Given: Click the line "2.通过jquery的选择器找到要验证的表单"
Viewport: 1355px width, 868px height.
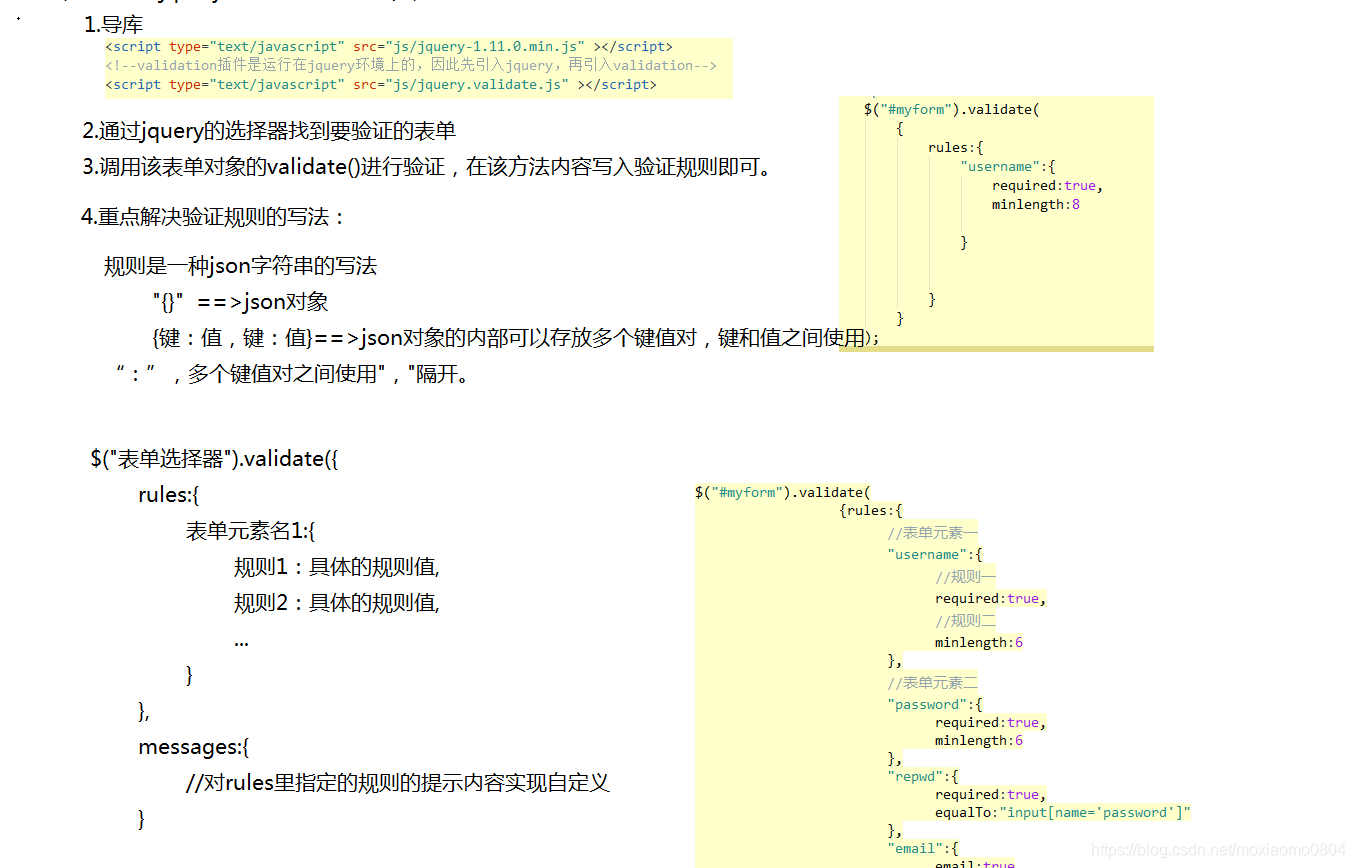Looking at the screenshot, I should coord(269,131).
